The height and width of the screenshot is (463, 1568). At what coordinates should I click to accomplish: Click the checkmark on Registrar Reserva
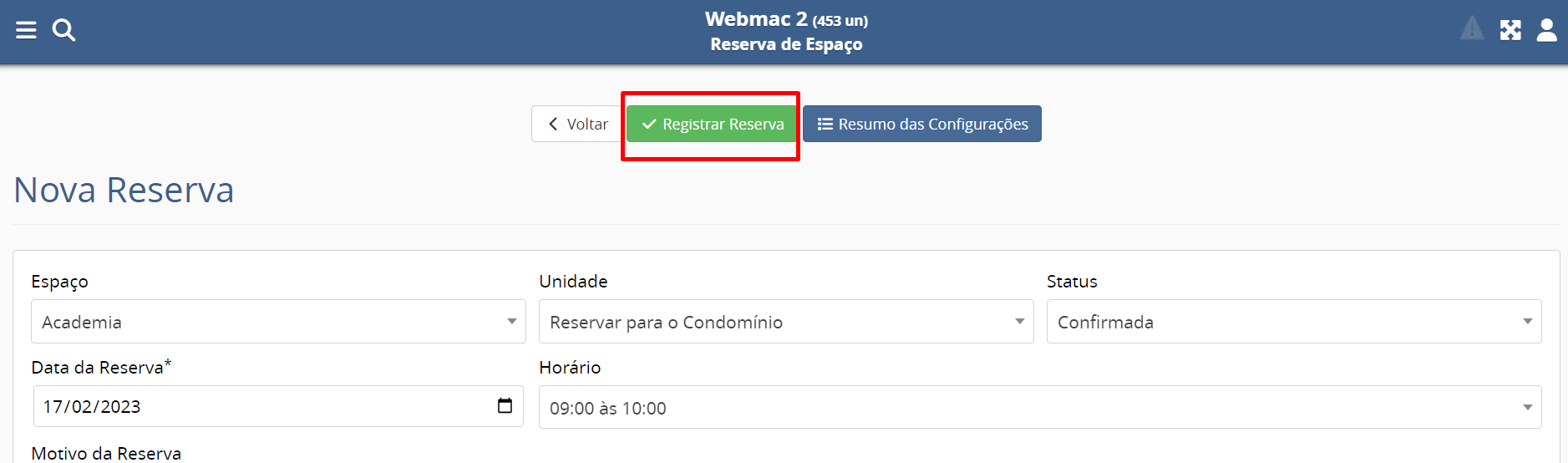point(649,125)
